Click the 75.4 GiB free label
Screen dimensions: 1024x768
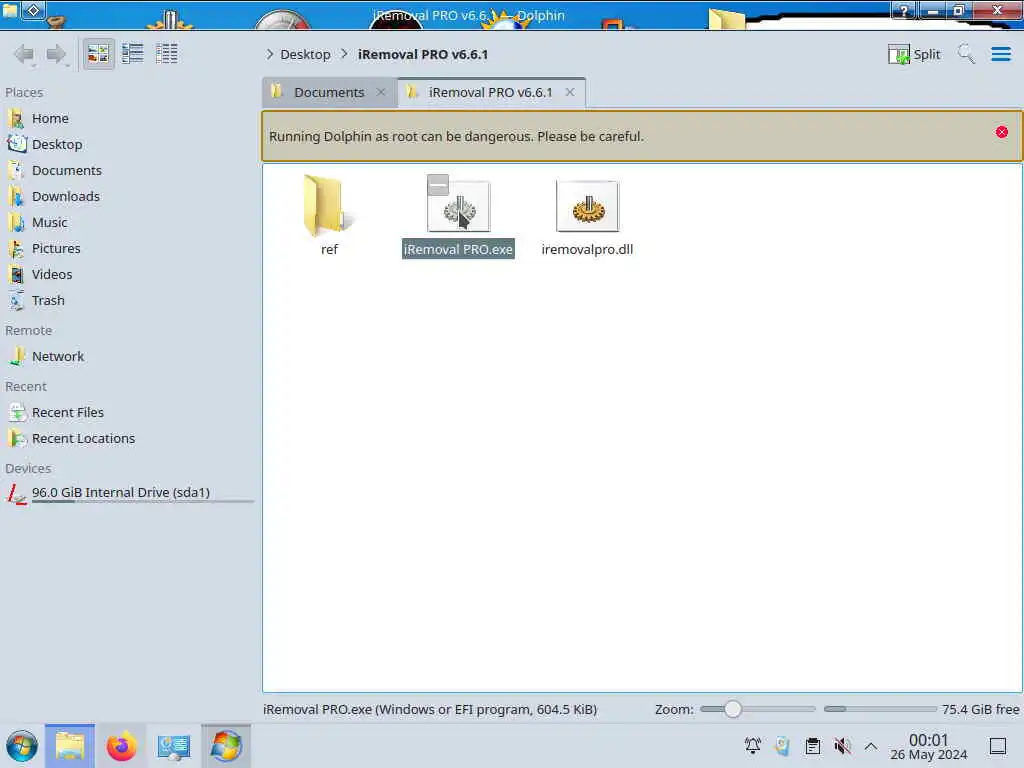980,710
